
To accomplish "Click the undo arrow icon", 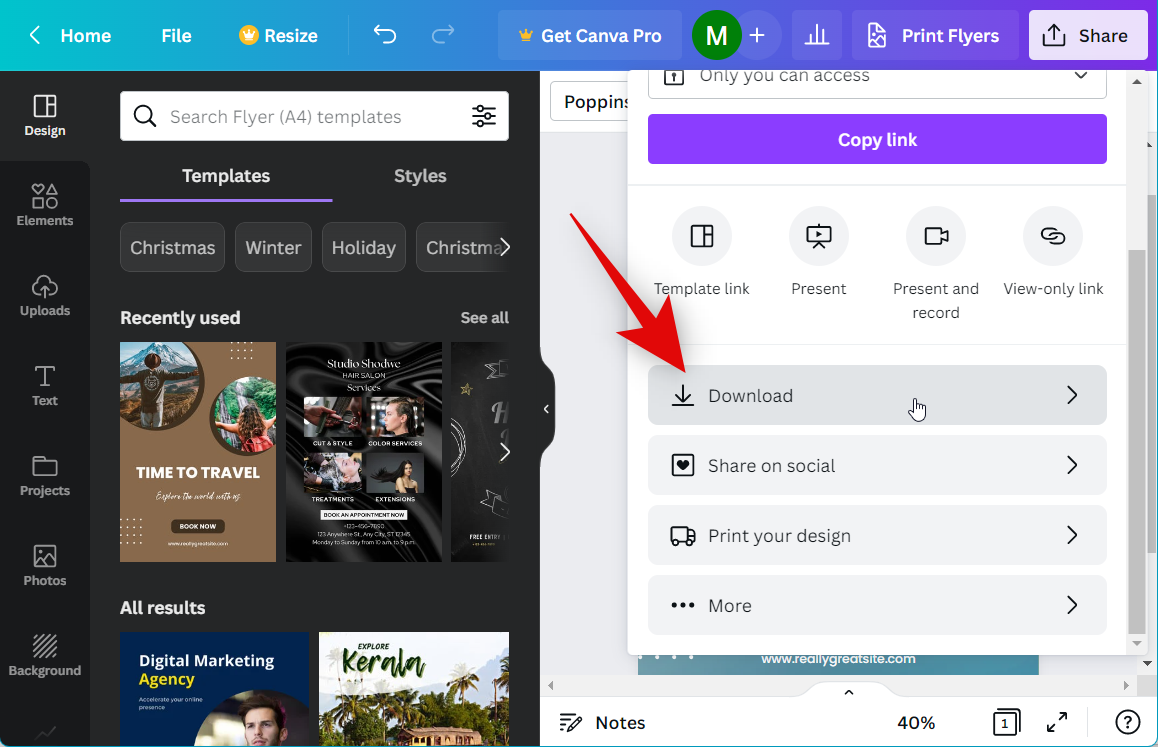I will tap(385, 35).
